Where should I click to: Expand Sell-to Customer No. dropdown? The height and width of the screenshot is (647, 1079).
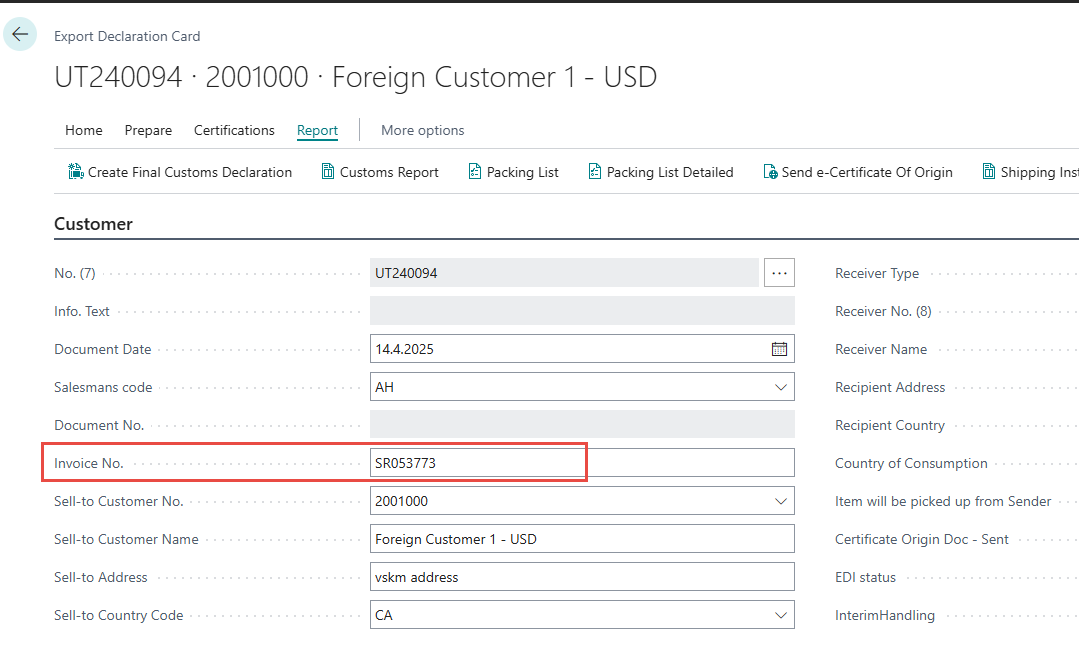[x=780, y=501]
